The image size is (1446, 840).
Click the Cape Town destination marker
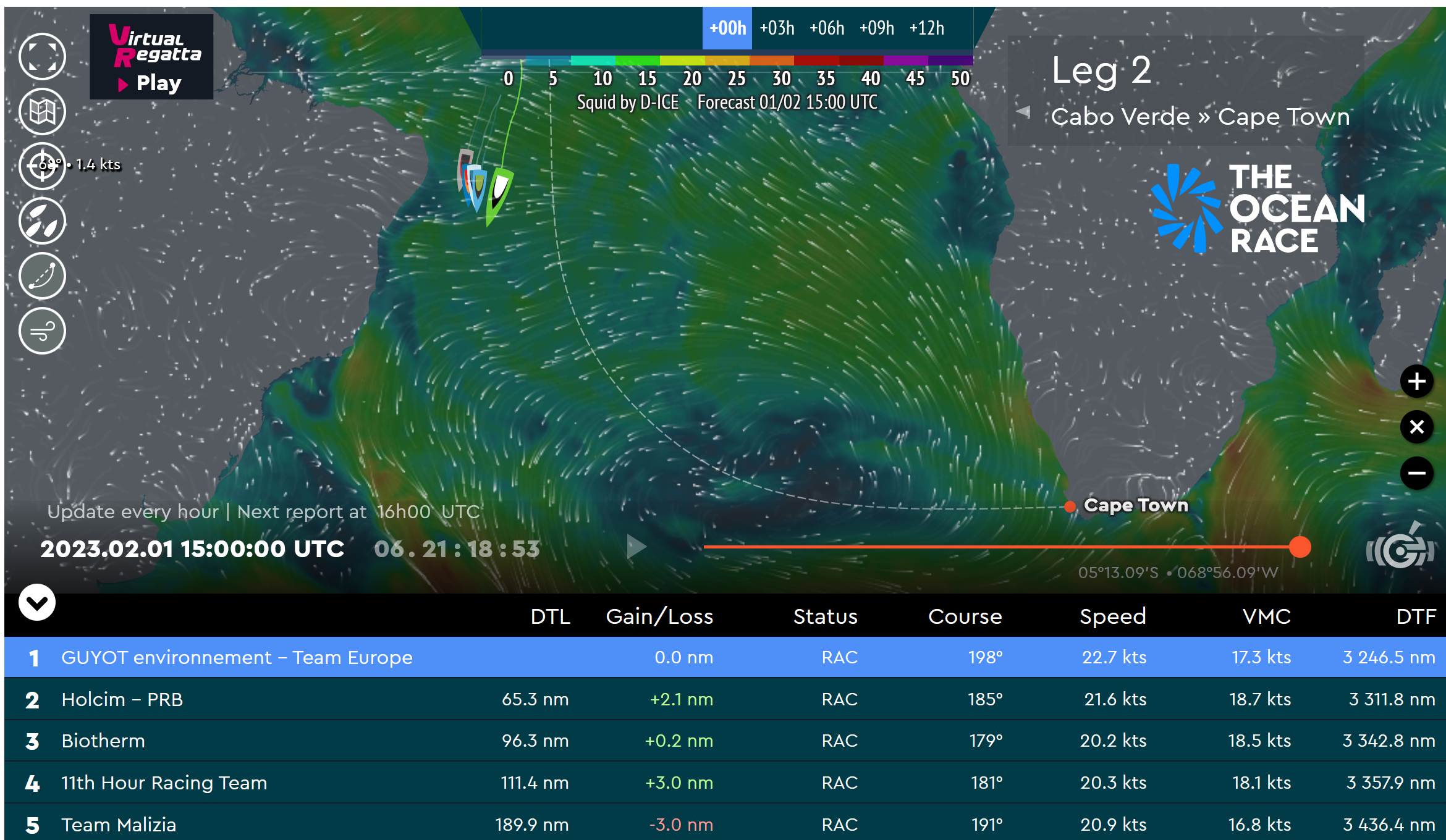click(1070, 507)
